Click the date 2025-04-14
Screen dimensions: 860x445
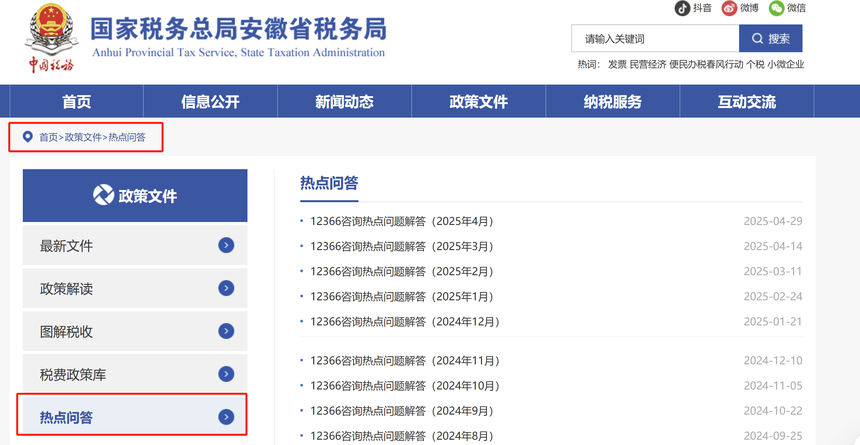point(773,246)
